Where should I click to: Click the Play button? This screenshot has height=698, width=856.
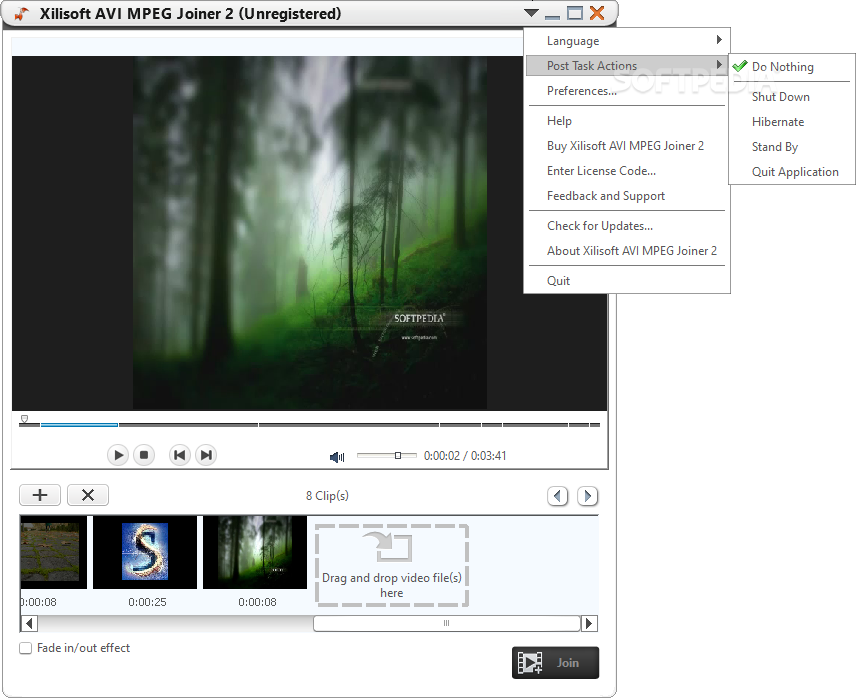(x=118, y=455)
